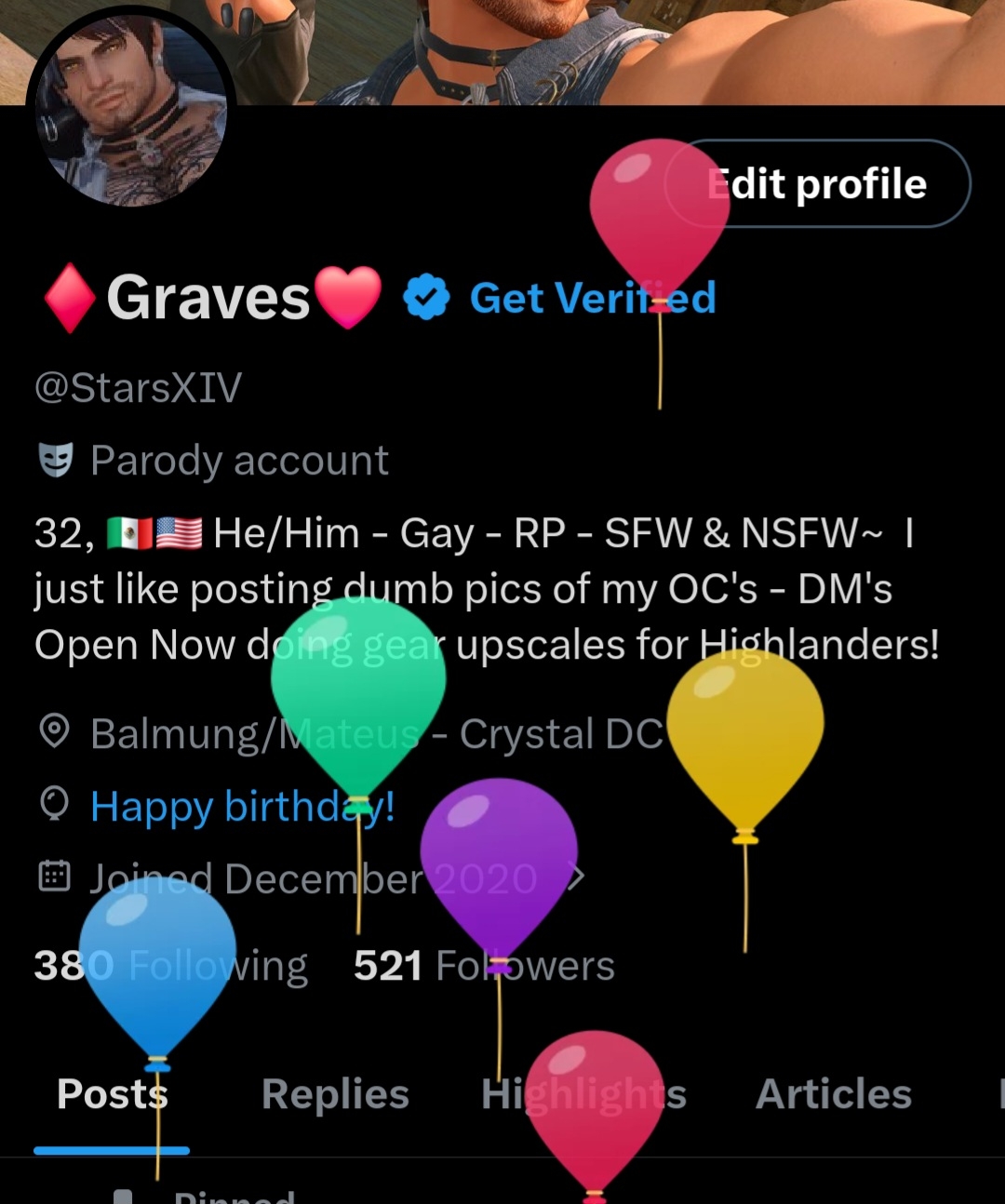Viewport: 1005px width, 1204px height.
Task: Open the 380 Following list
Action: click(x=170, y=966)
